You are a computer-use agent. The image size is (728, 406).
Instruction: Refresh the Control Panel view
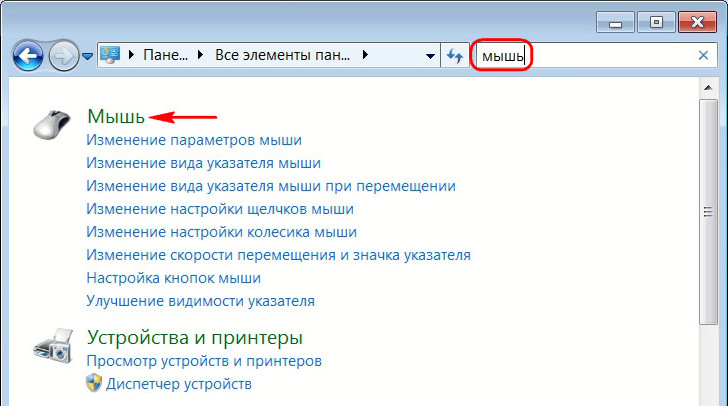point(455,56)
